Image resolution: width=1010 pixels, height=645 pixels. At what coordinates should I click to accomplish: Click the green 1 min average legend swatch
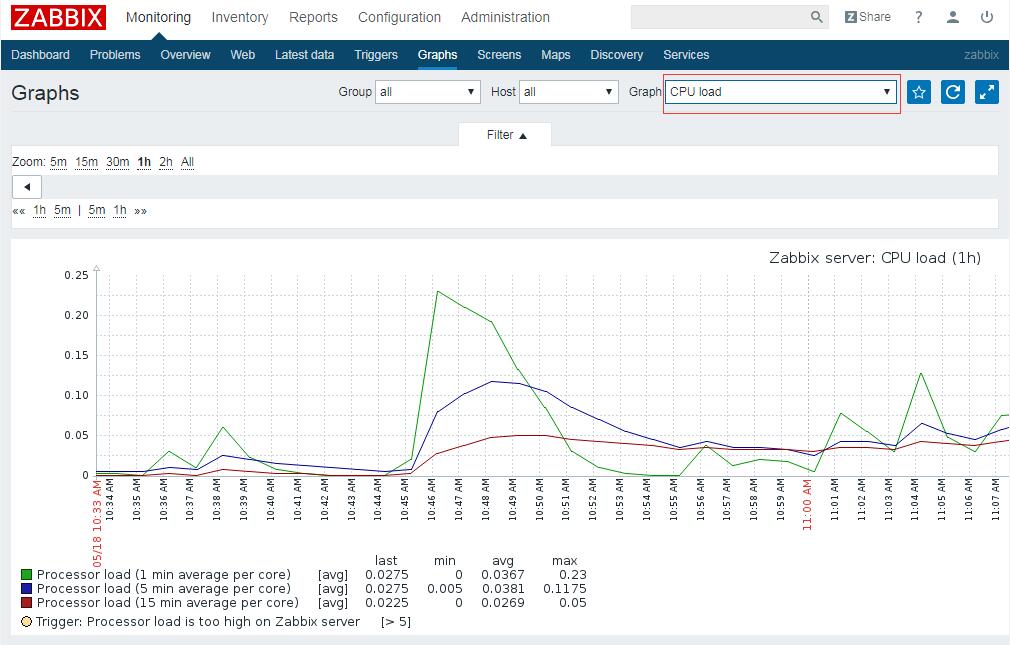click(x=26, y=575)
